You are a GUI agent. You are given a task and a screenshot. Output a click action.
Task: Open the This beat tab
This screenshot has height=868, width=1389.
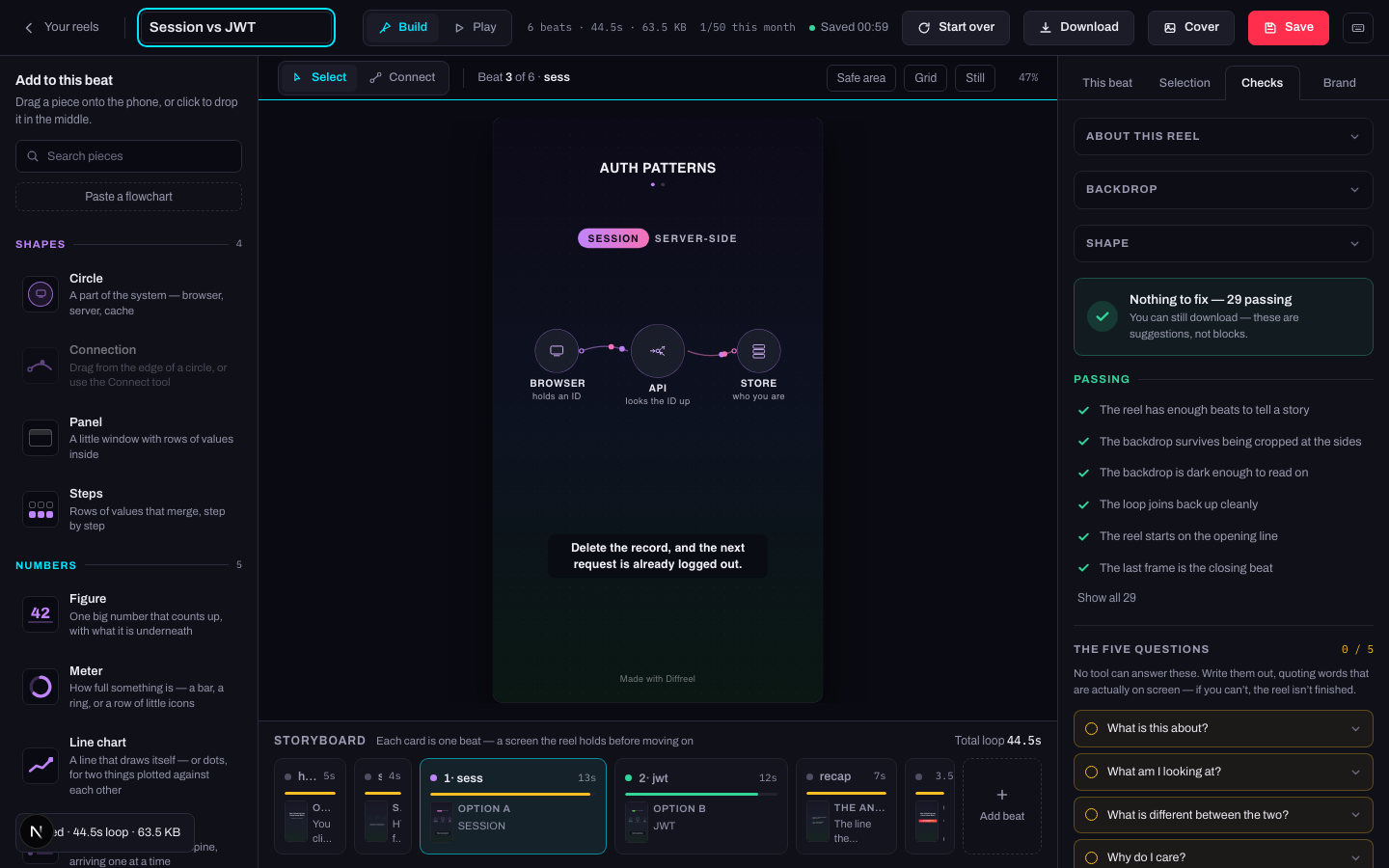[x=1107, y=83]
